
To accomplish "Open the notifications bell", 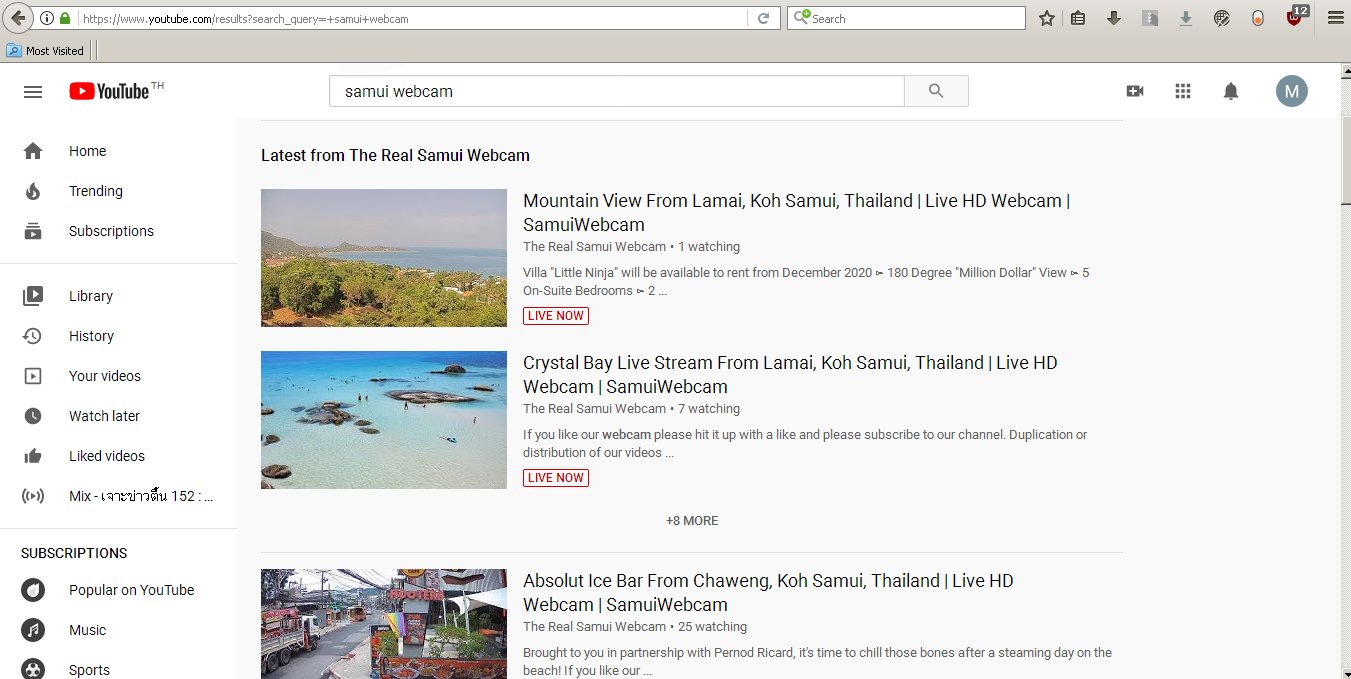I will point(1231,91).
